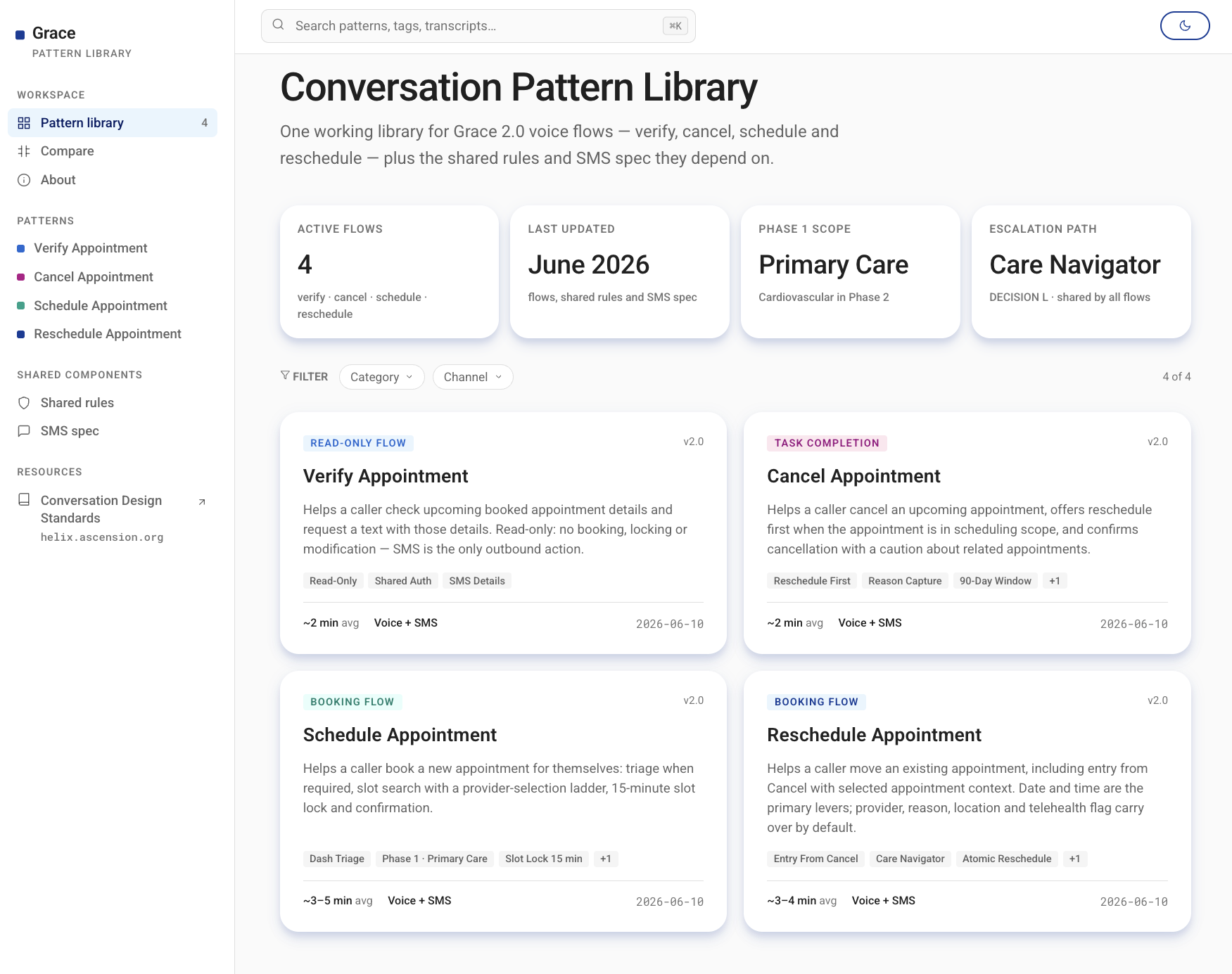The image size is (1232, 974).
Task: Click the Active Flows stat card
Action: point(390,272)
